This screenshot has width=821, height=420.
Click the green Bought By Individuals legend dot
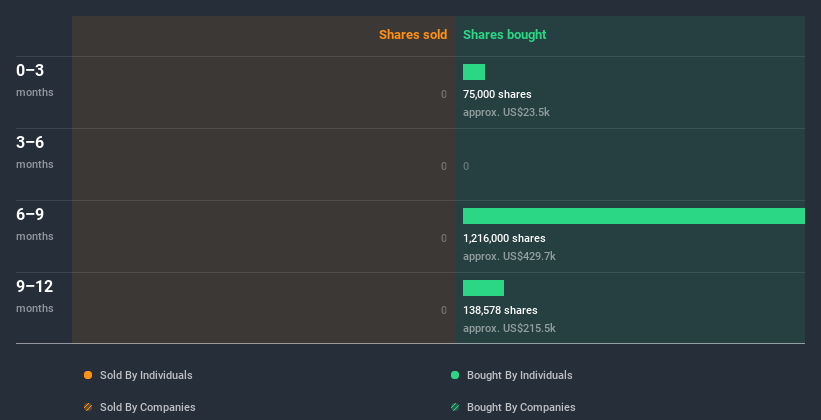pyautogui.click(x=455, y=375)
